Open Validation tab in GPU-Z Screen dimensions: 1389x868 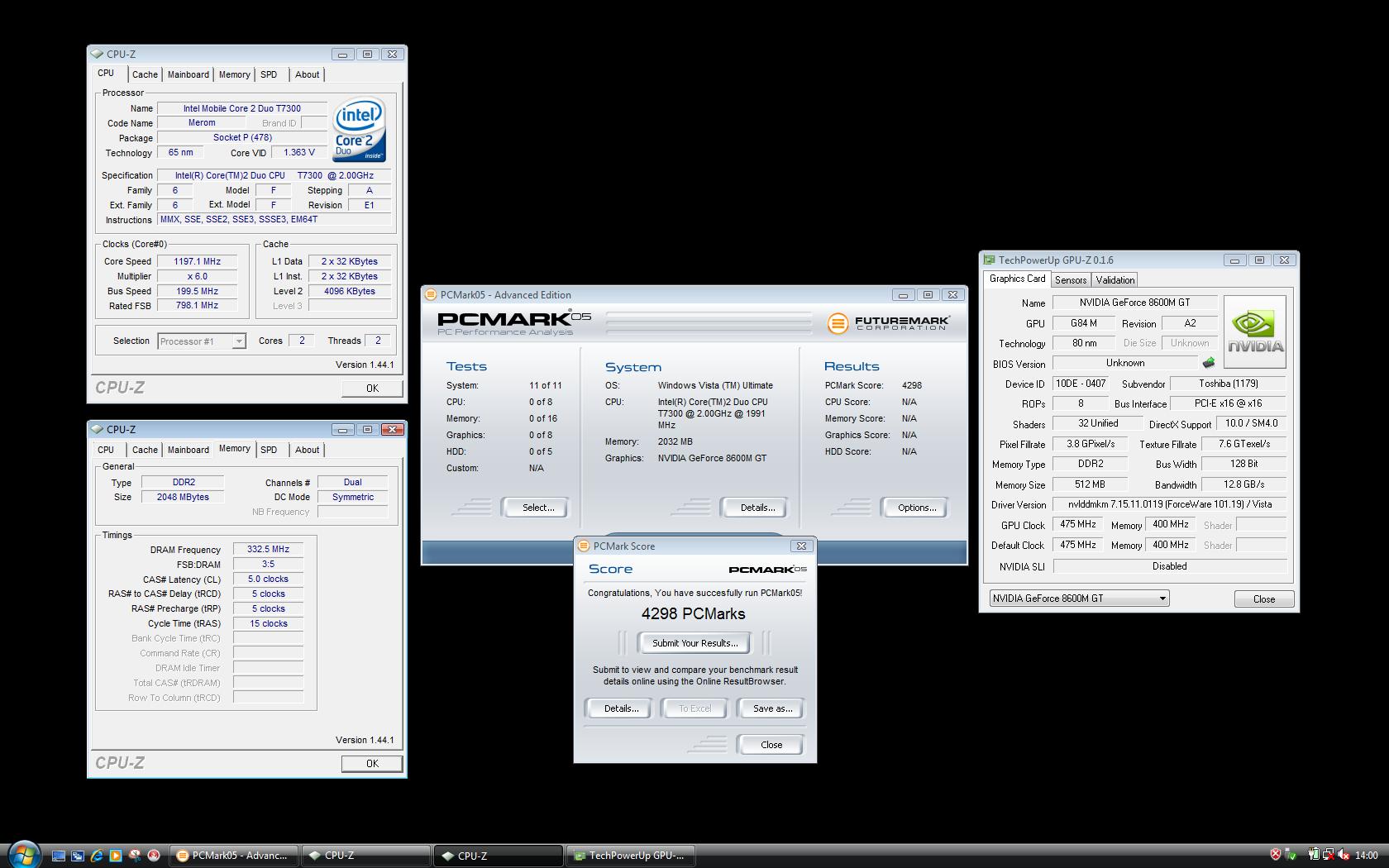pyautogui.click(x=1115, y=280)
